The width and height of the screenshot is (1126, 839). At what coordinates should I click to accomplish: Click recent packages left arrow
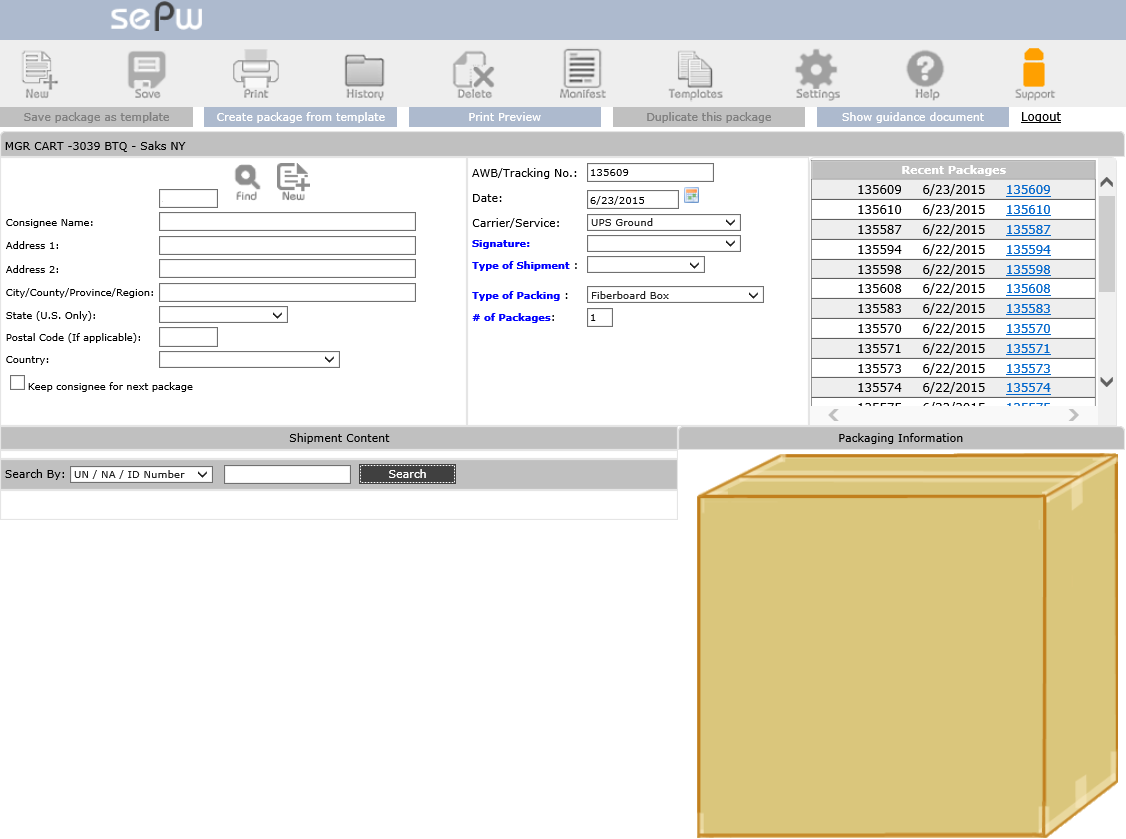pos(833,415)
